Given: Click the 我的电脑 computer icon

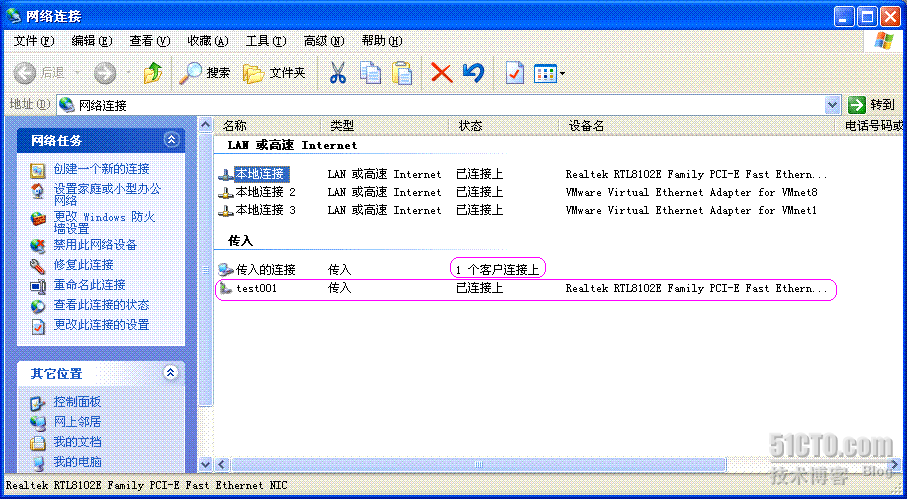Looking at the screenshot, I should coord(38,463).
